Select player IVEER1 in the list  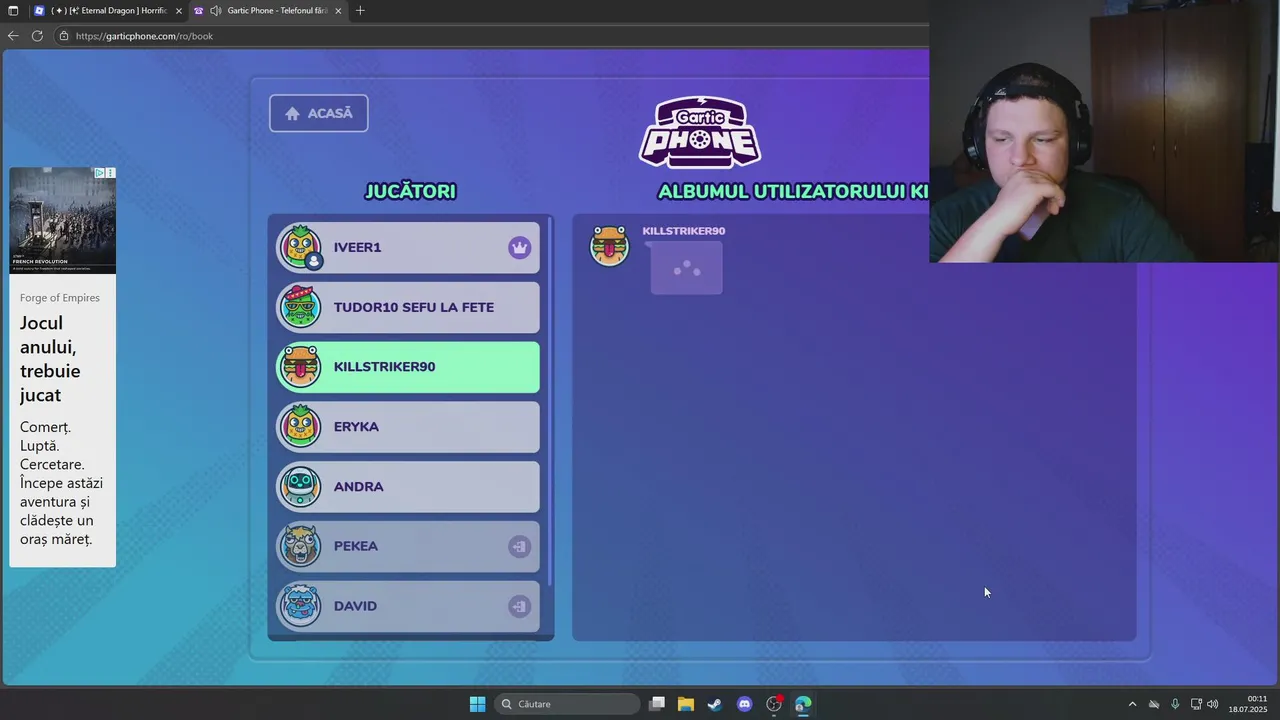point(408,248)
